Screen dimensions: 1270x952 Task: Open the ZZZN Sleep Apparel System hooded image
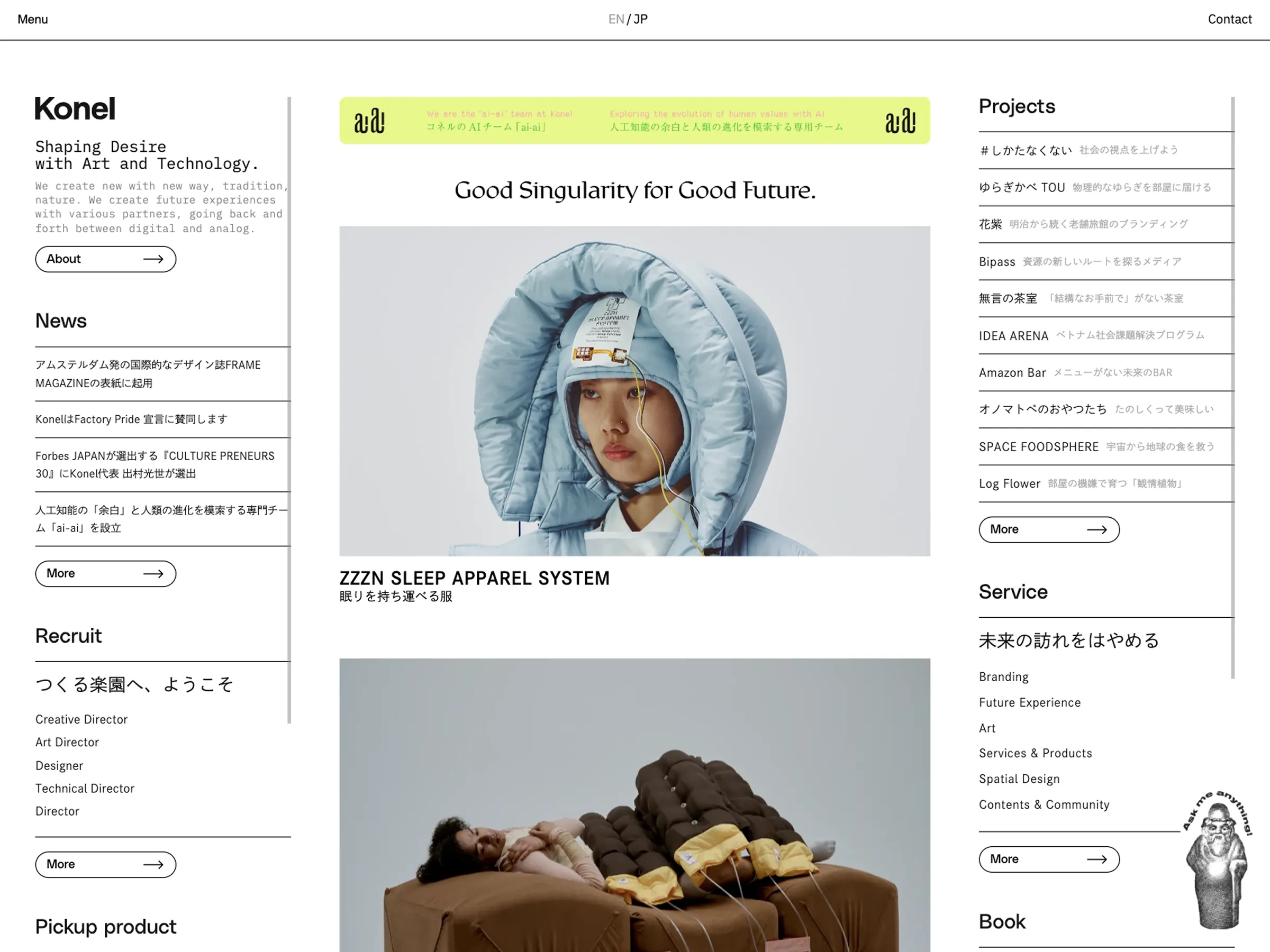point(634,391)
